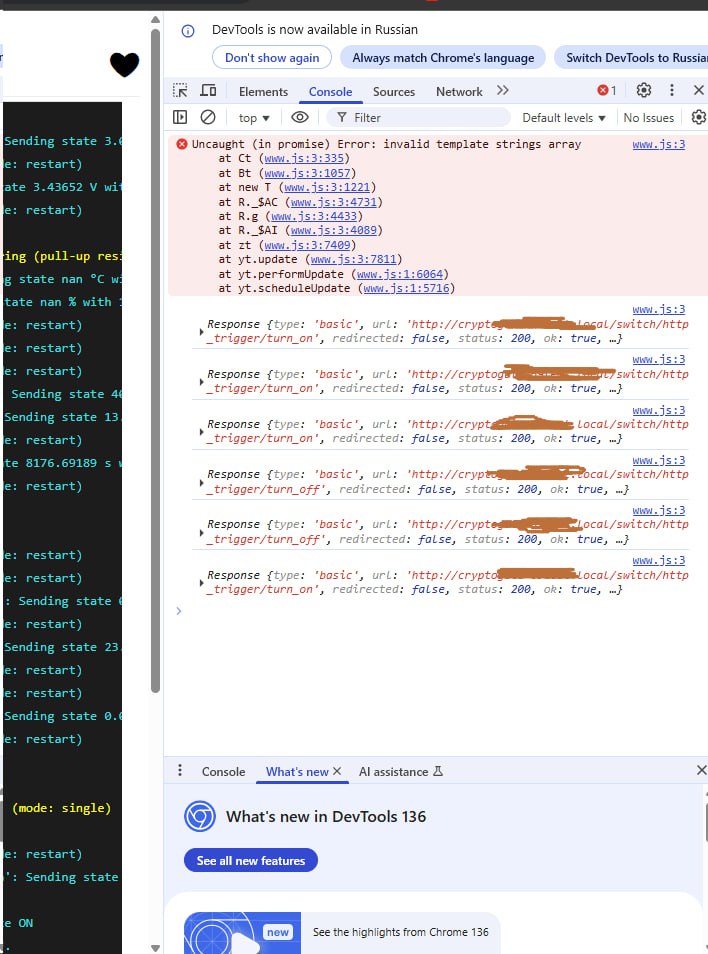Show more DevTools tabs chevron
Viewport: 708px width, 954px height.
click(x=502, y=91)
